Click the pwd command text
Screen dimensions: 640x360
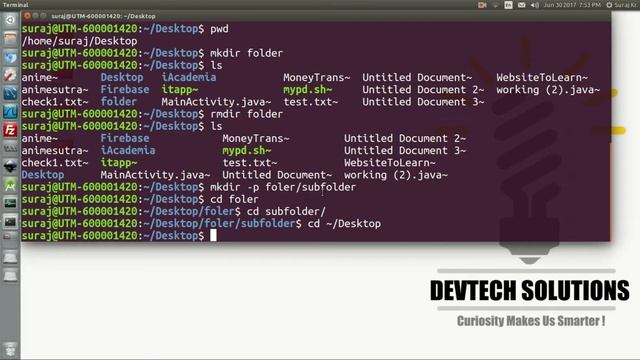219,29
